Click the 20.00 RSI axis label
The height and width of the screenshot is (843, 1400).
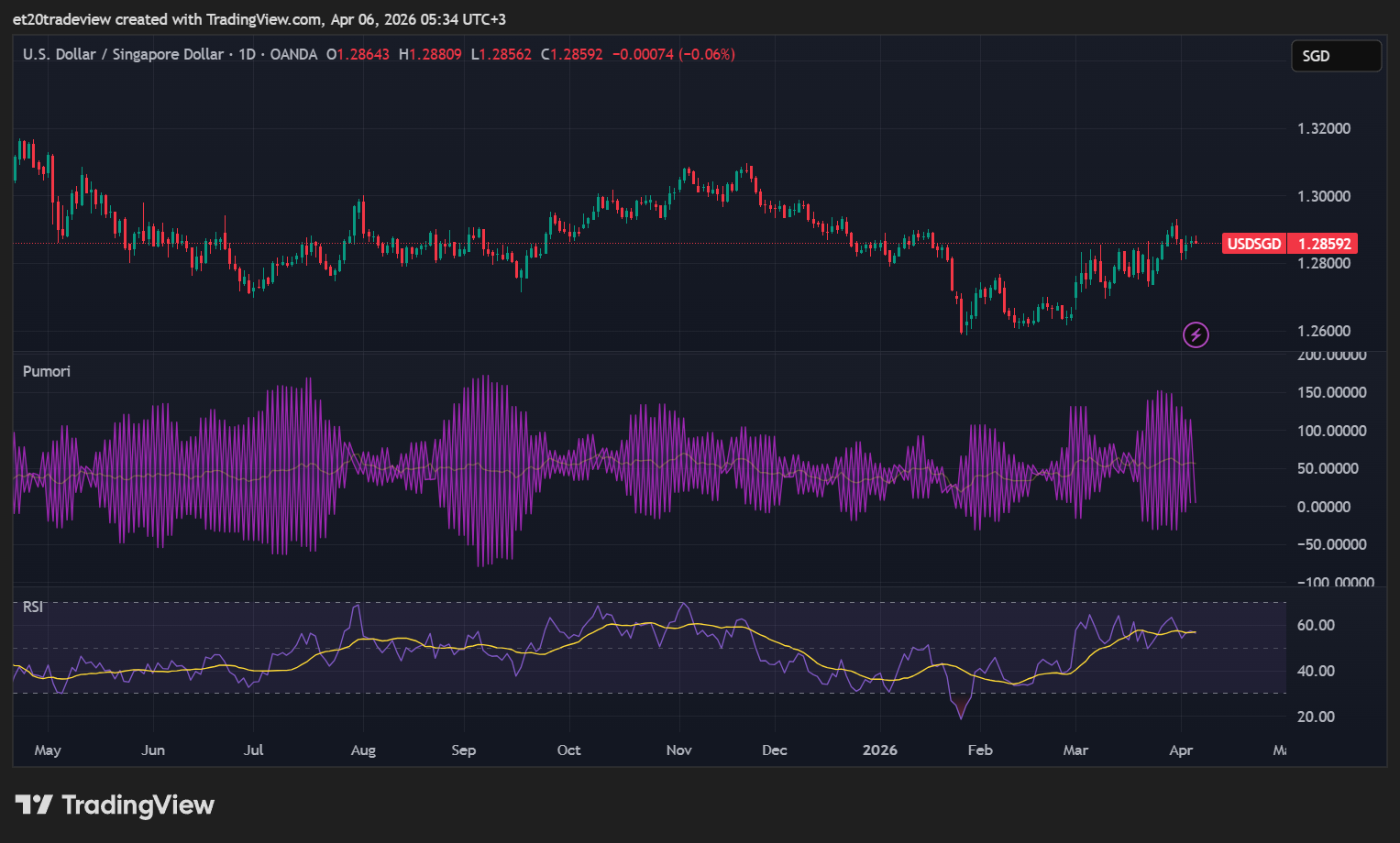[x=1316, y=717]
